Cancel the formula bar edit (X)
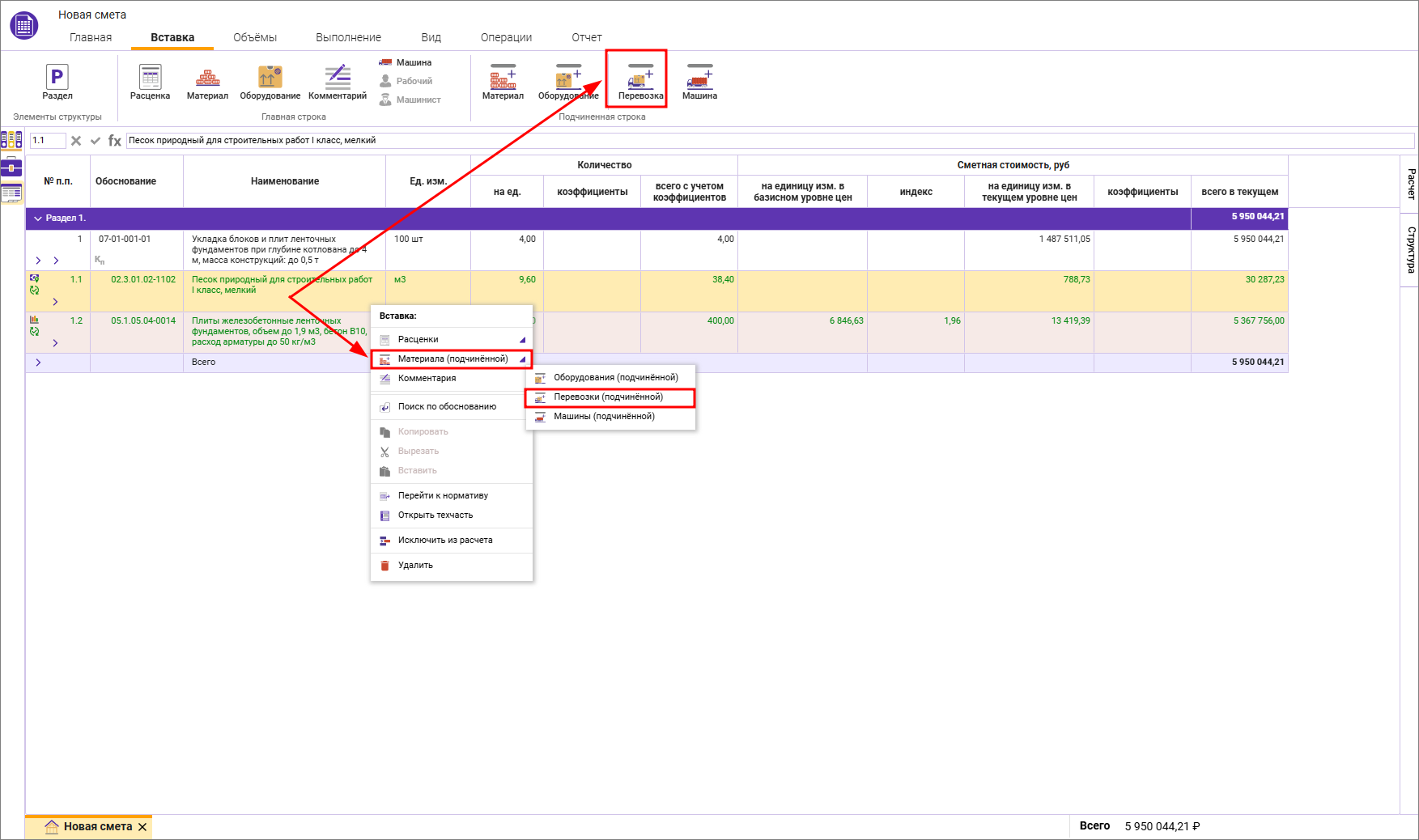1419x840 pixels. [x=76, y=141]
